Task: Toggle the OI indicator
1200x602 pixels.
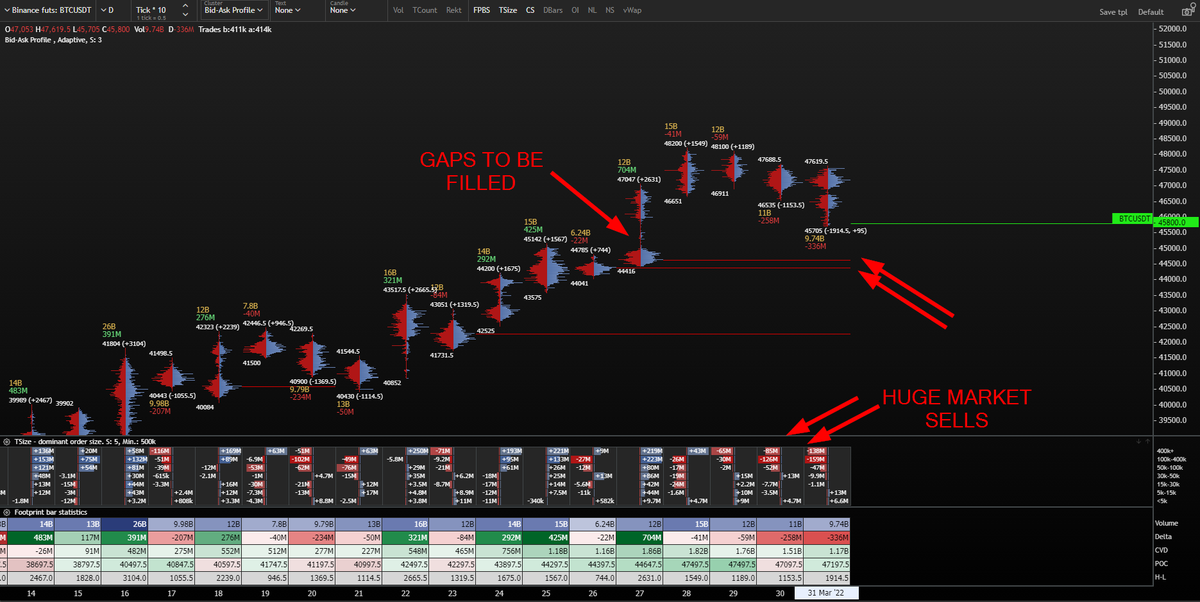Action: pyautogui.click(x=575, y=10)
